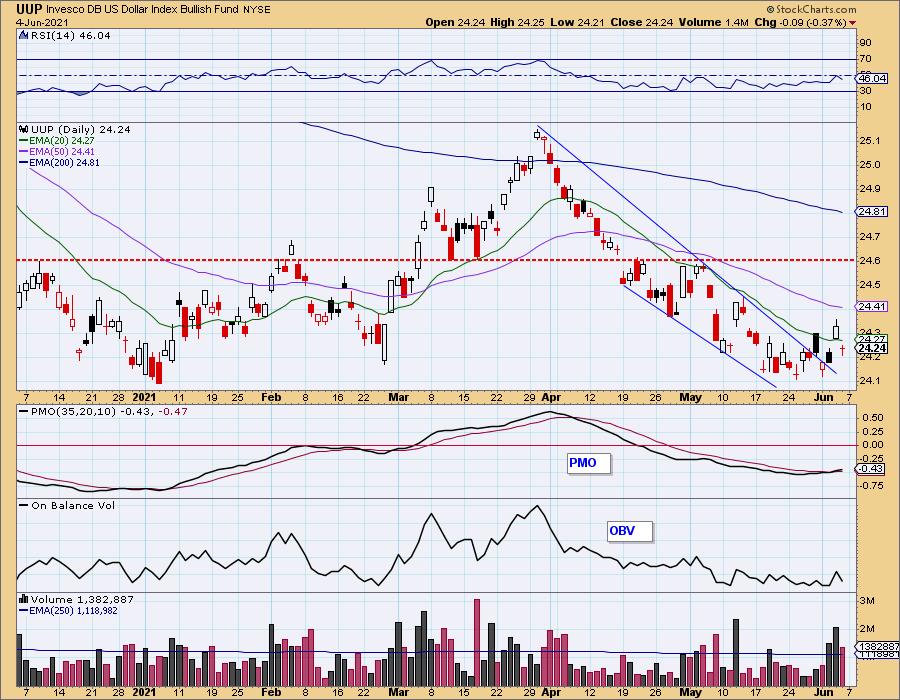Click the 24.6 price axis label

point(870,260)
